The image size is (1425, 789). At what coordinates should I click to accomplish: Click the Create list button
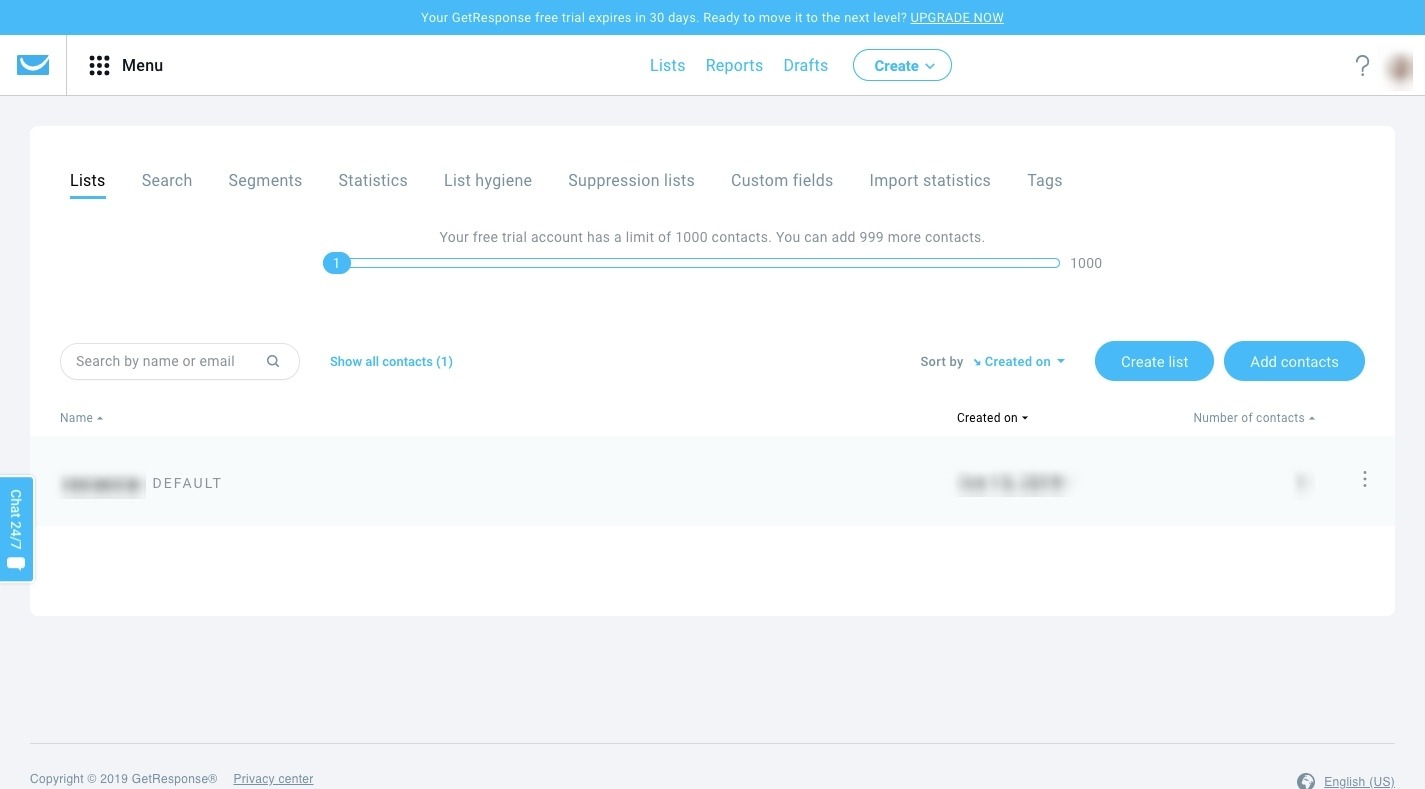[x=1154, y=361]
